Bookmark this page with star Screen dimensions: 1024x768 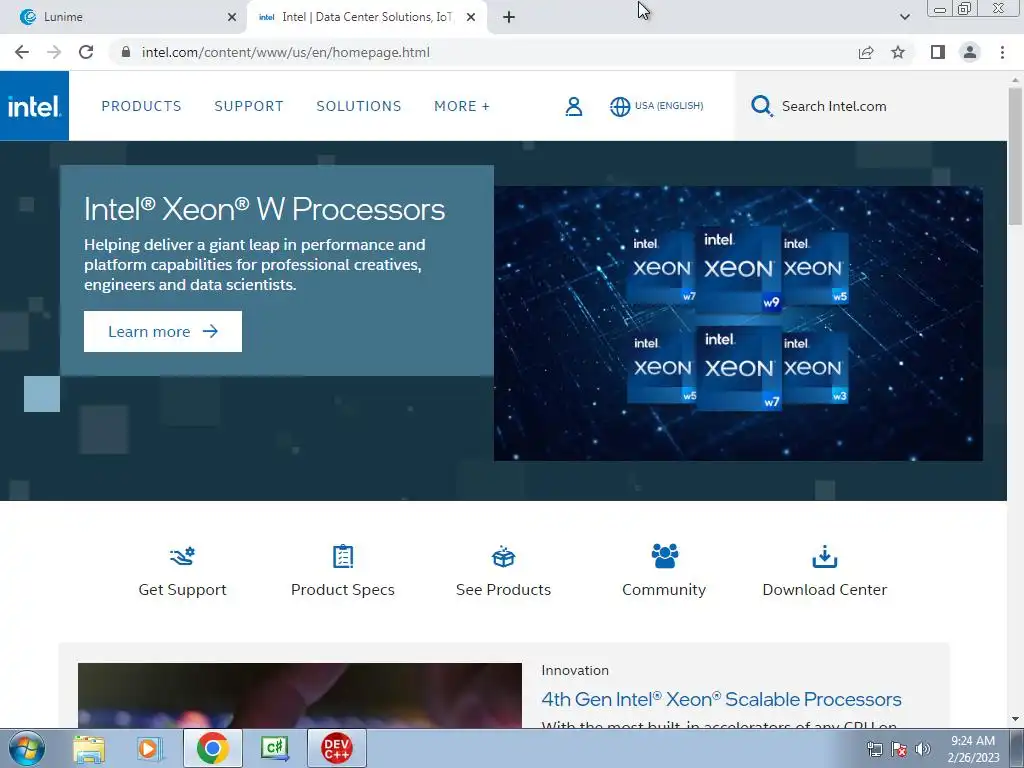(x=898, y=52)
